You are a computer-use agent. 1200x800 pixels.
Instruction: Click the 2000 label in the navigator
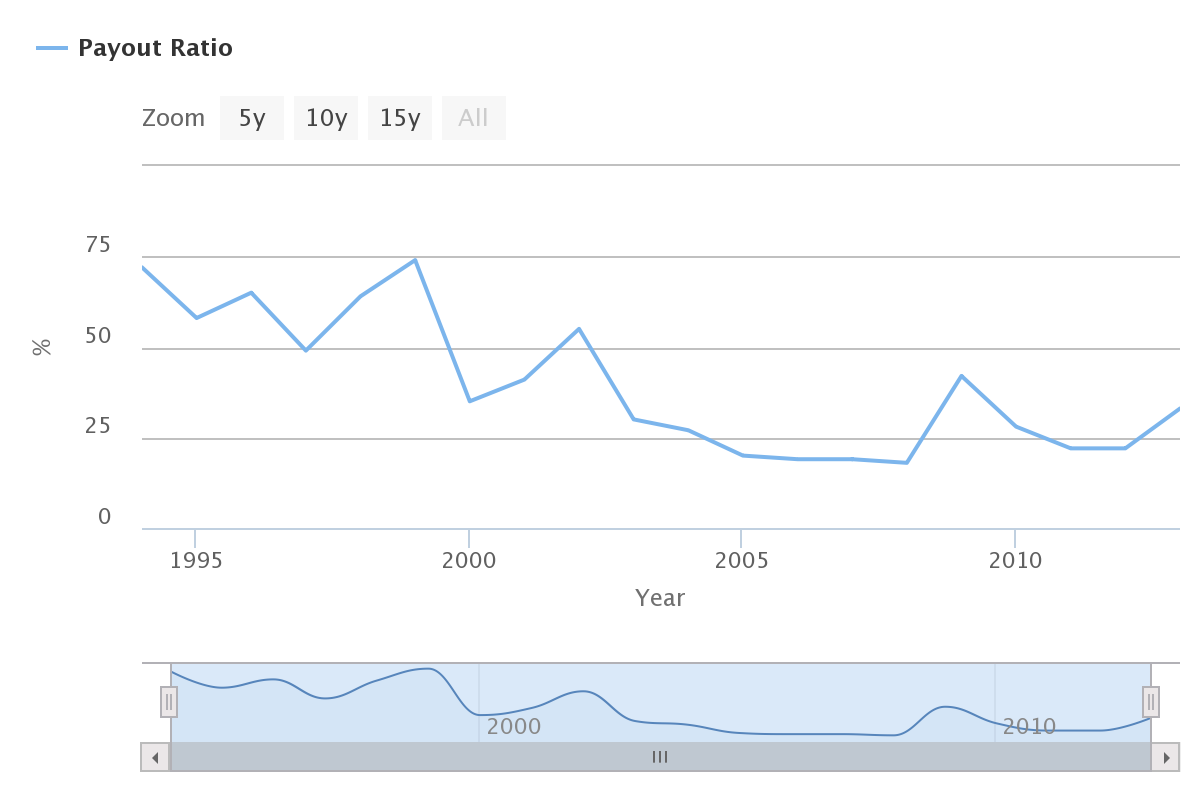(514, 727)
